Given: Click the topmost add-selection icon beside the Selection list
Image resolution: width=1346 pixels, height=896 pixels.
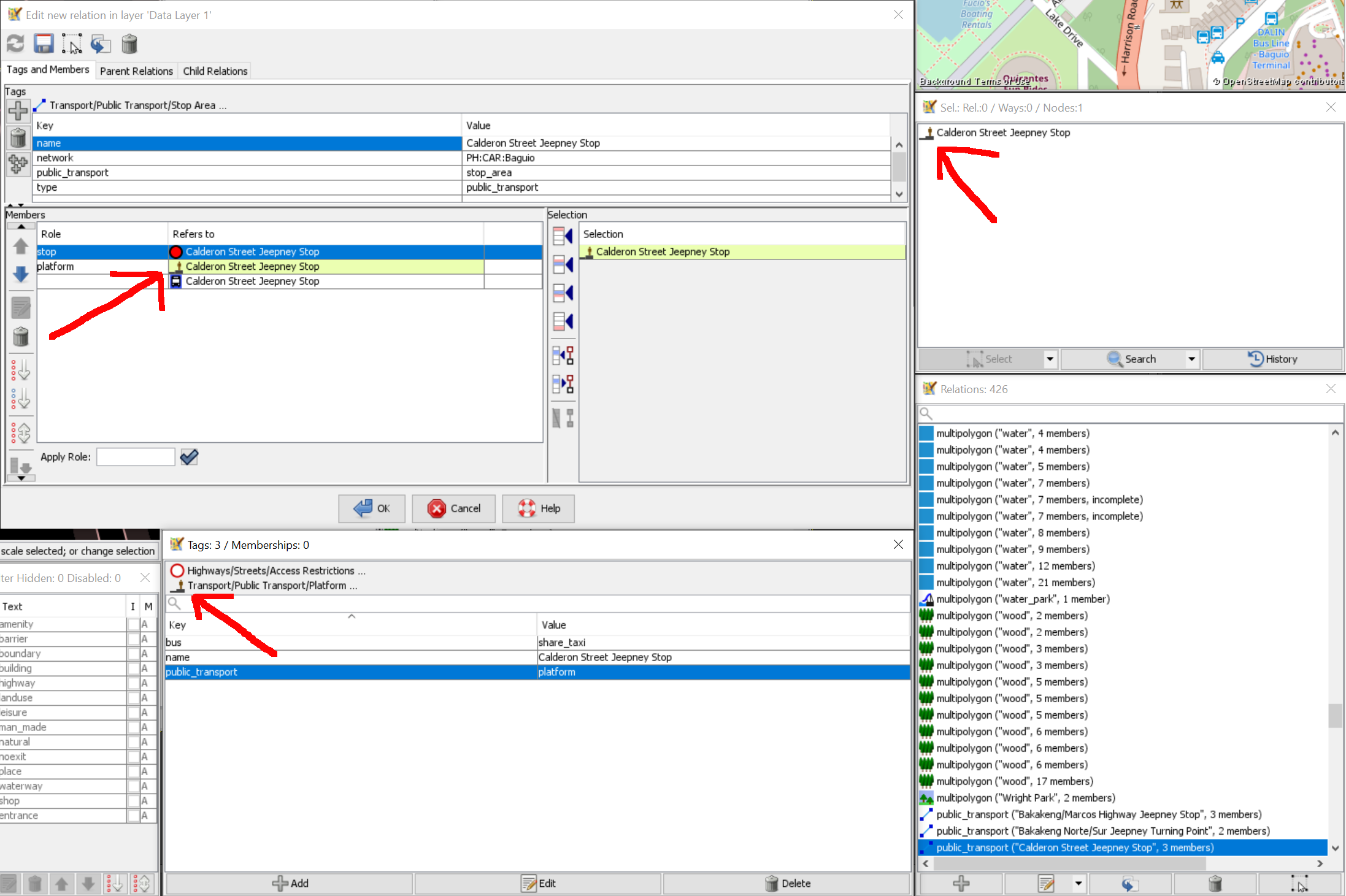Looking at the screenshot, I should tap(563, 236).
